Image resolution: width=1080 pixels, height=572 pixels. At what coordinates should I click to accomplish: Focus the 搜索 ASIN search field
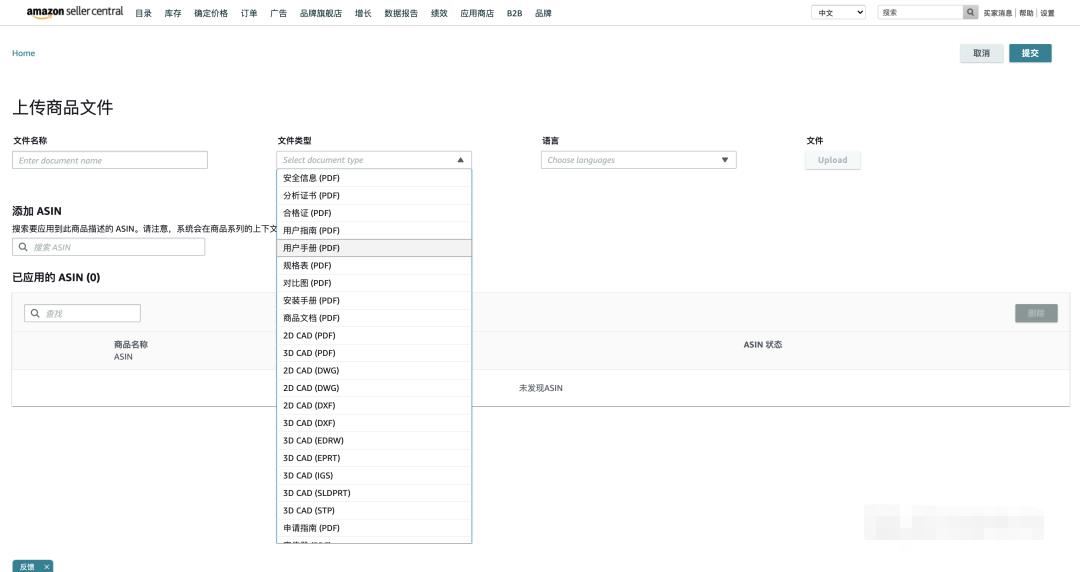(x=110, y=247)
